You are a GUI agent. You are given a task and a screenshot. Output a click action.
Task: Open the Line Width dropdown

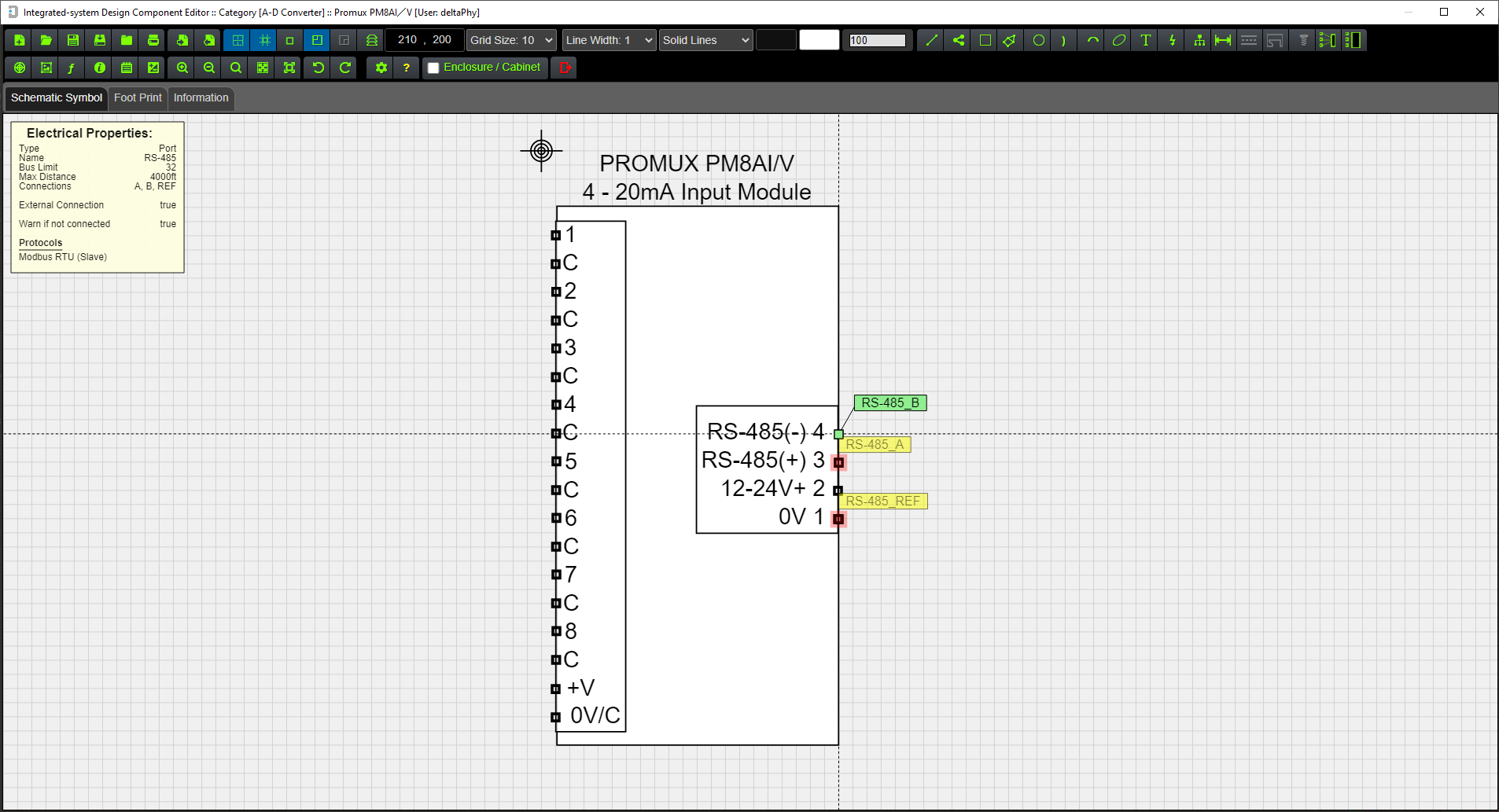607,39
